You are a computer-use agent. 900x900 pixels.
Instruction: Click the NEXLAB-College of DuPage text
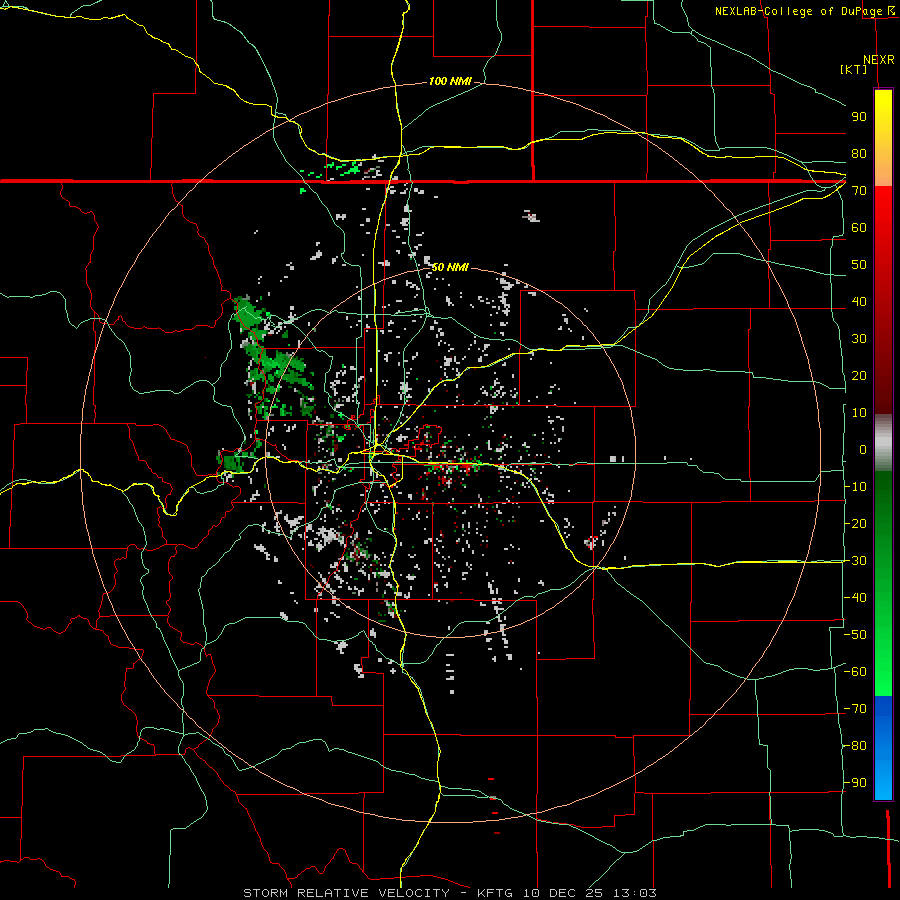800,11
